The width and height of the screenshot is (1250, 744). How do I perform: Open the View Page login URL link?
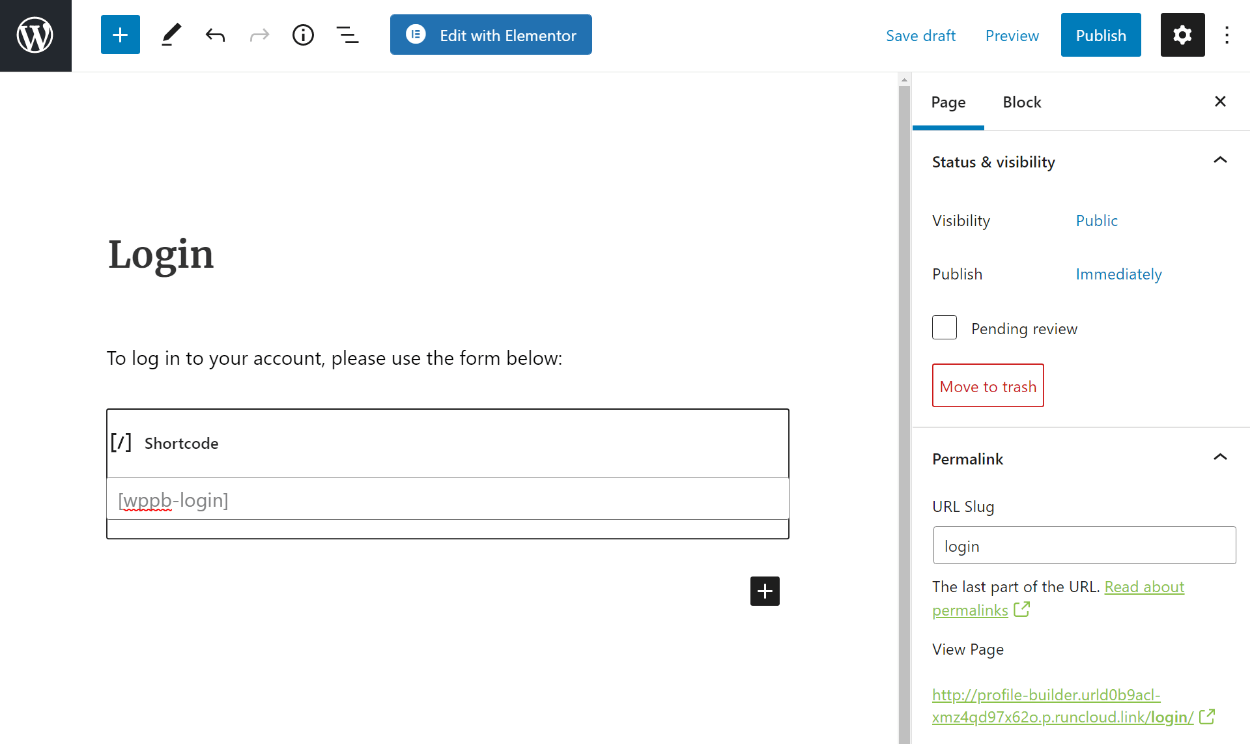(x=1063, y=706)
